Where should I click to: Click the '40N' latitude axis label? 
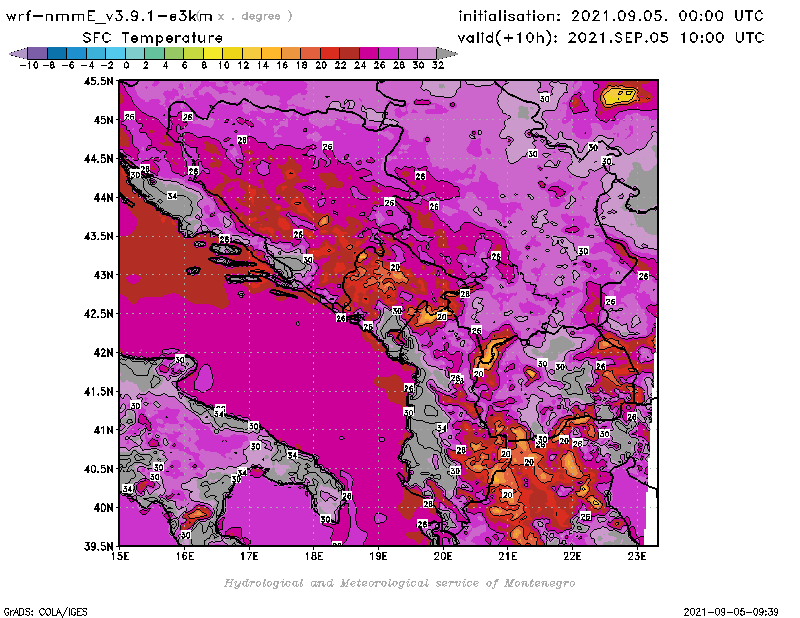[104, 508]
